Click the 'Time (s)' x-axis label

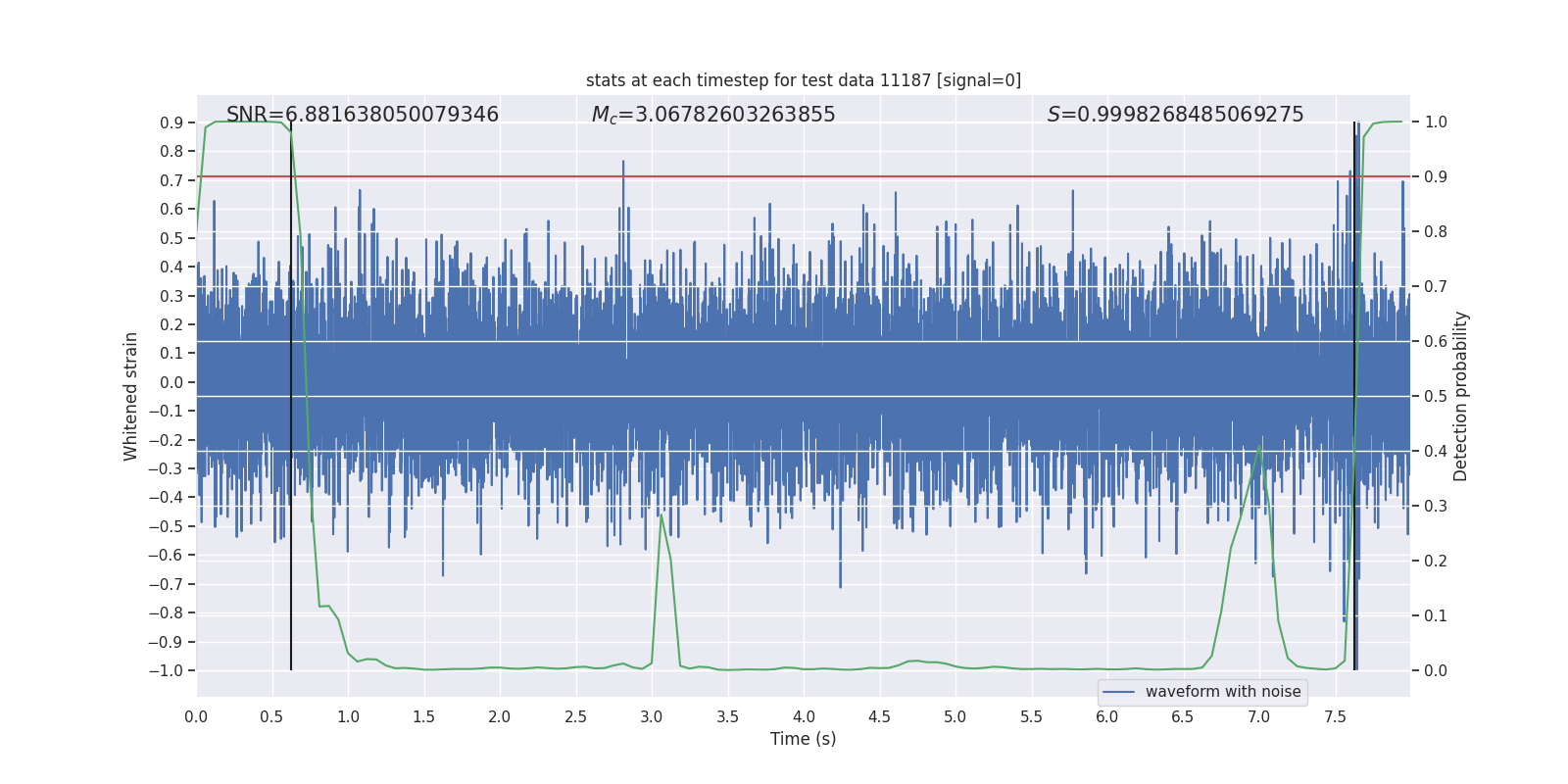coord(803,739)
